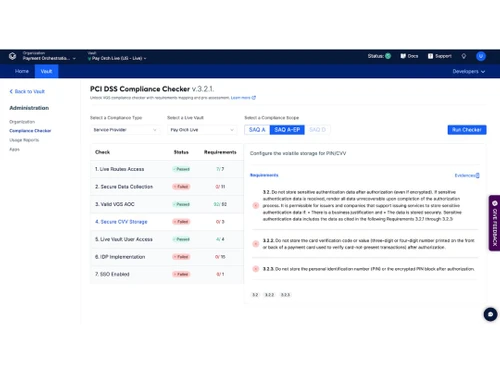Click Failed badge for SSO Enabled
The width and height of the screenshot is (500, 375).
(181, 274)
